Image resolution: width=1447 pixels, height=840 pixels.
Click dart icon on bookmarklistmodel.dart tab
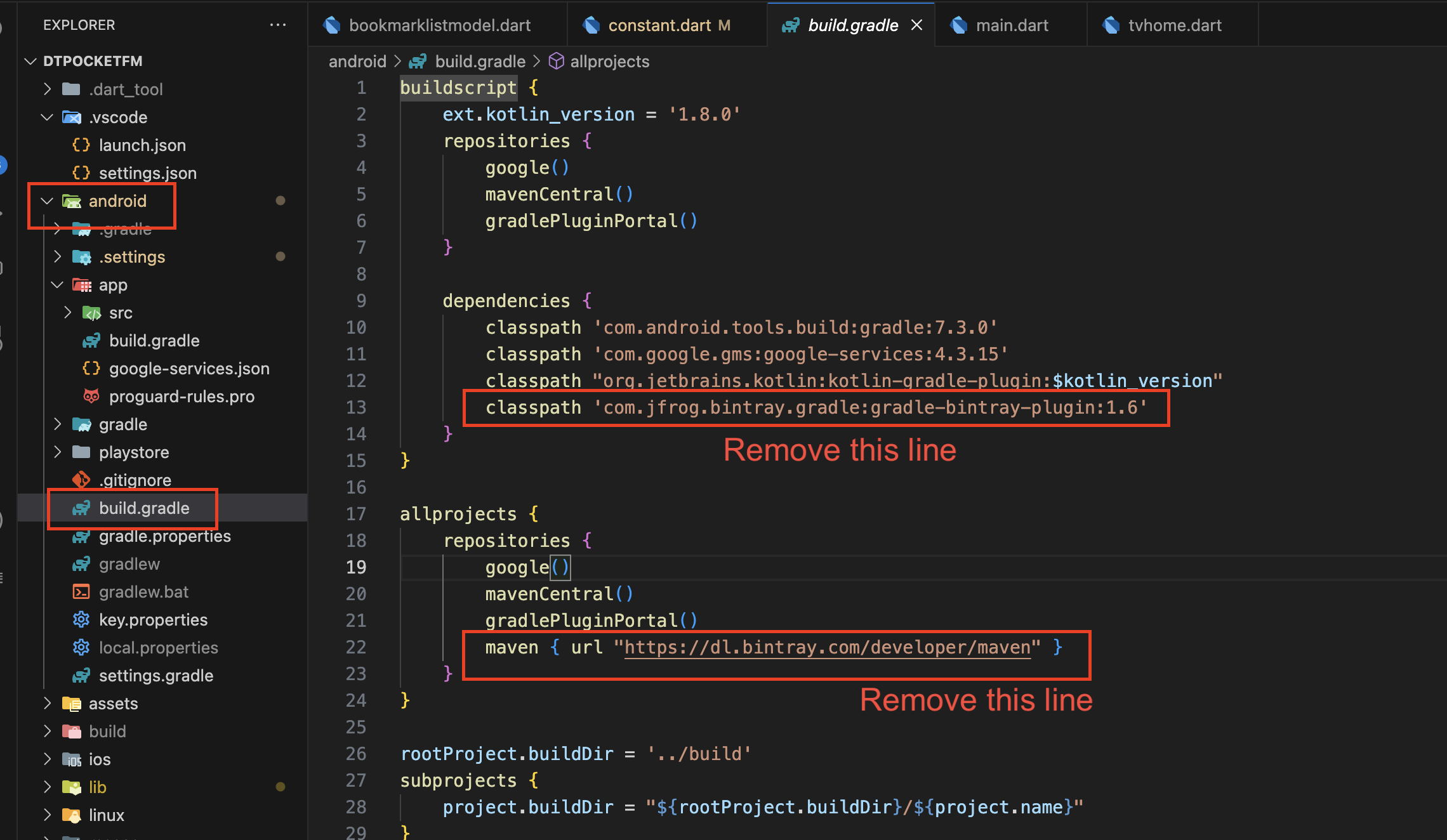click(331, 25)
